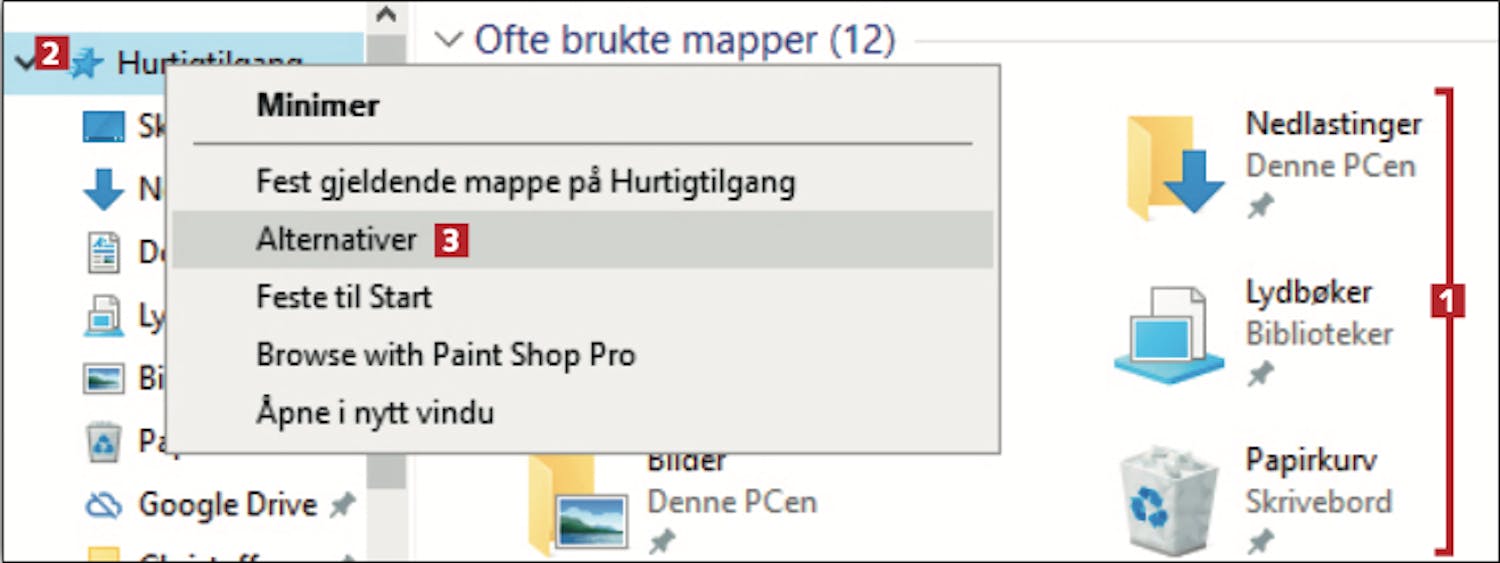Select Fest gjeldende mappe på Hurtigtilgang
The width and height of the screenshot is (1500, 563).
point(526,182)
